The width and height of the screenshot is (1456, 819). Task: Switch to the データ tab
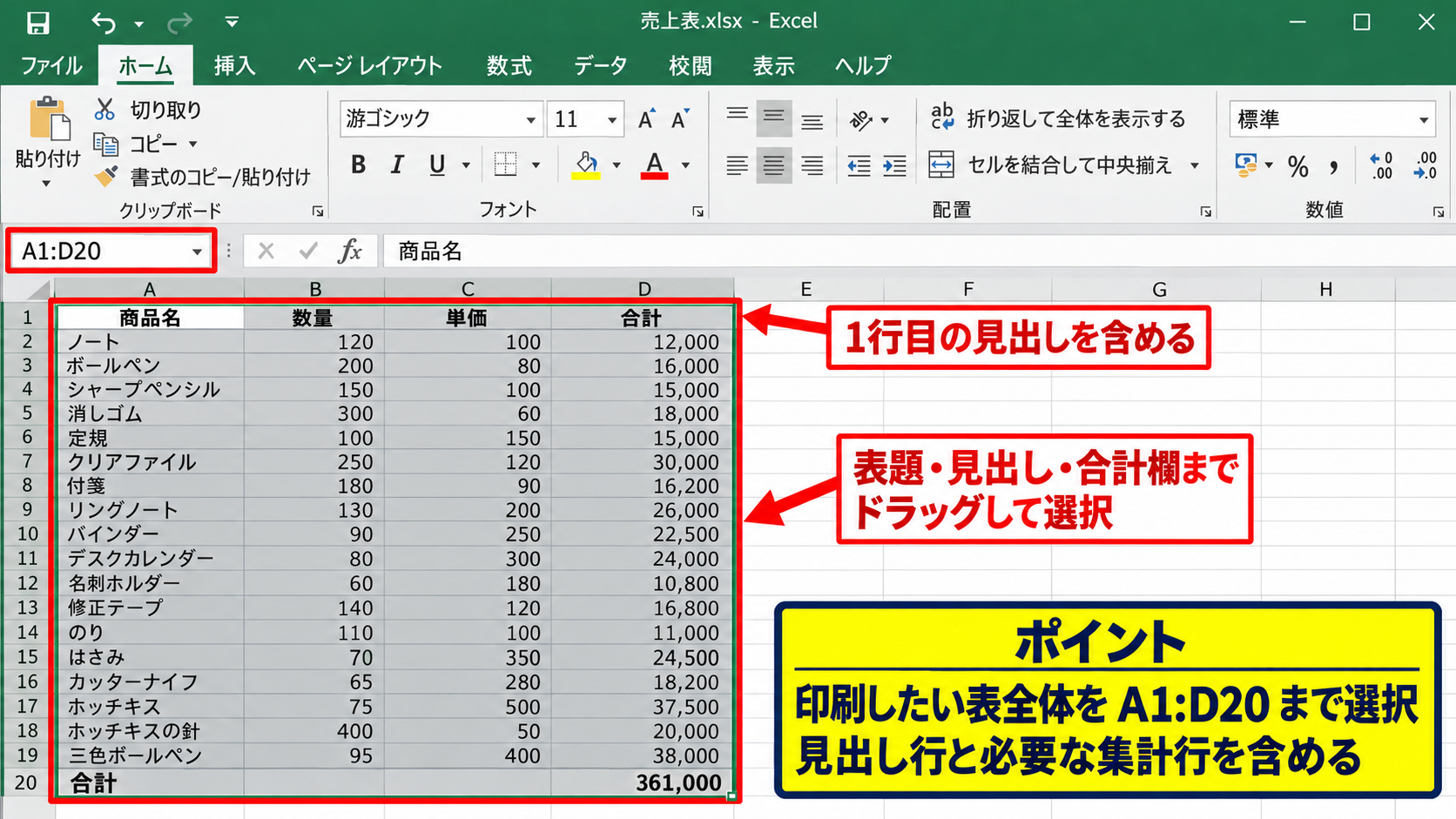600,65
